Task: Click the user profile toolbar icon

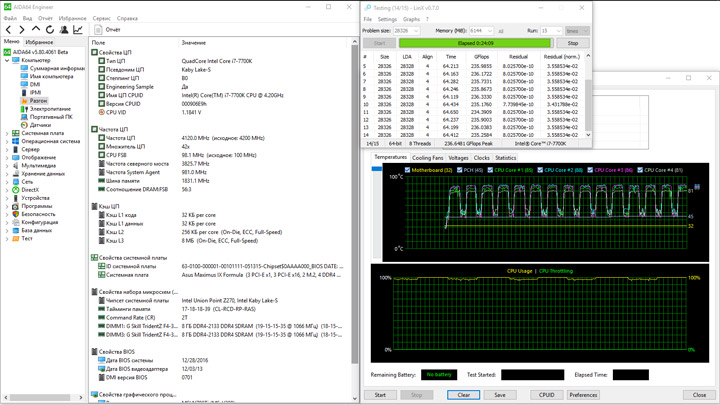Action: point(64,30)
